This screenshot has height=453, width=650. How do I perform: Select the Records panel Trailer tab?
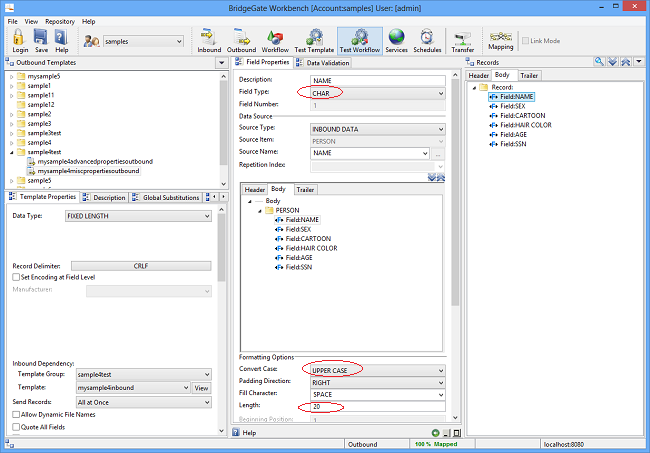529,75
